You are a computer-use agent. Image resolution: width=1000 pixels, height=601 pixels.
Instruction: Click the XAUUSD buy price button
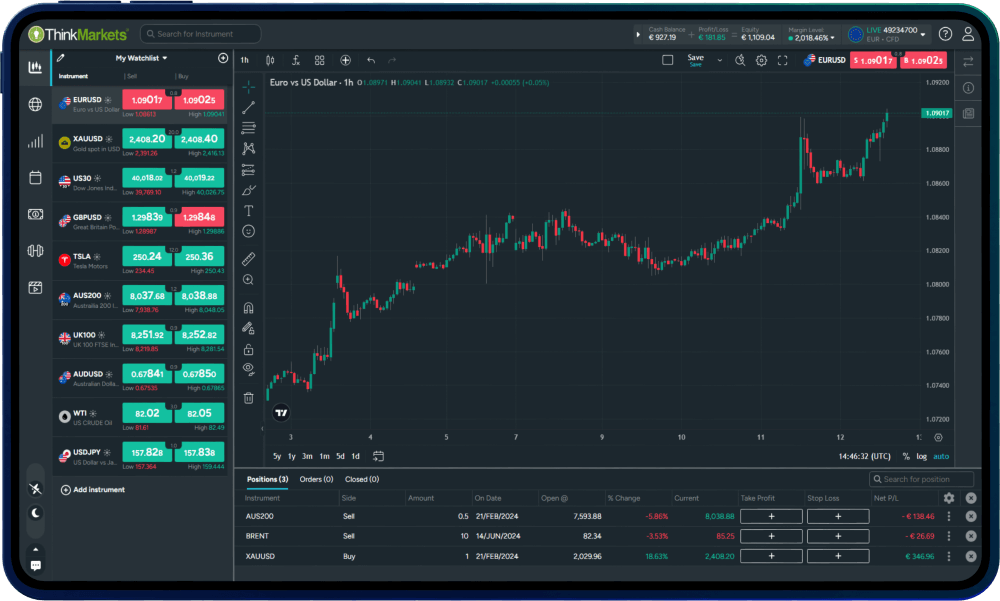199,139
